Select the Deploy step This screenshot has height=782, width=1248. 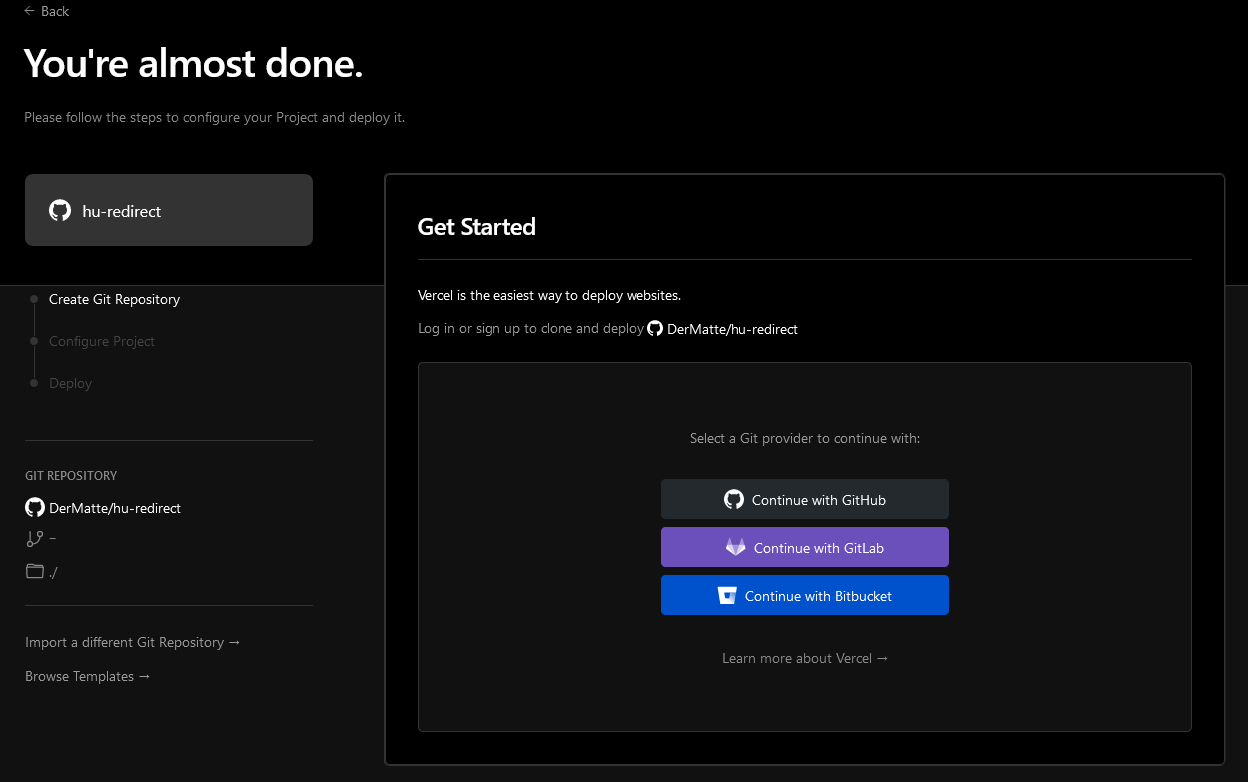click(x=70, y=383)
